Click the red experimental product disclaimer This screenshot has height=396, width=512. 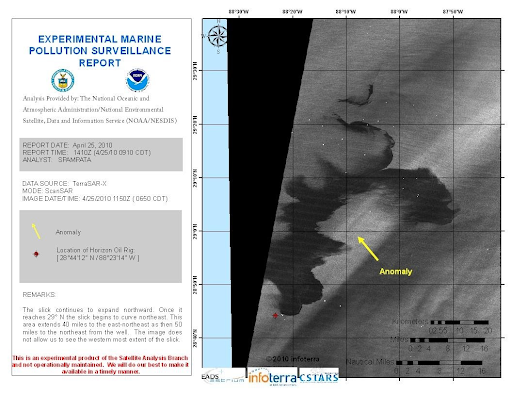tap(100, 365)
